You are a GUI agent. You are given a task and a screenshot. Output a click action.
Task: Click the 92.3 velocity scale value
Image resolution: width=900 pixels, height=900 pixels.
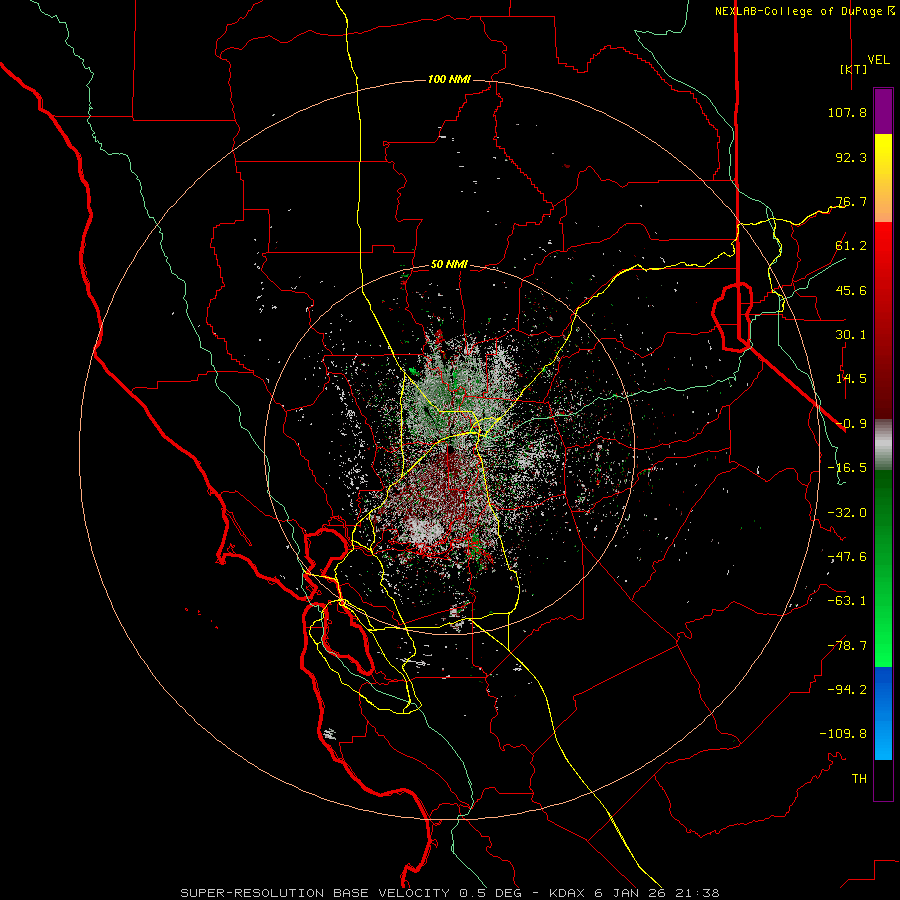851,157
